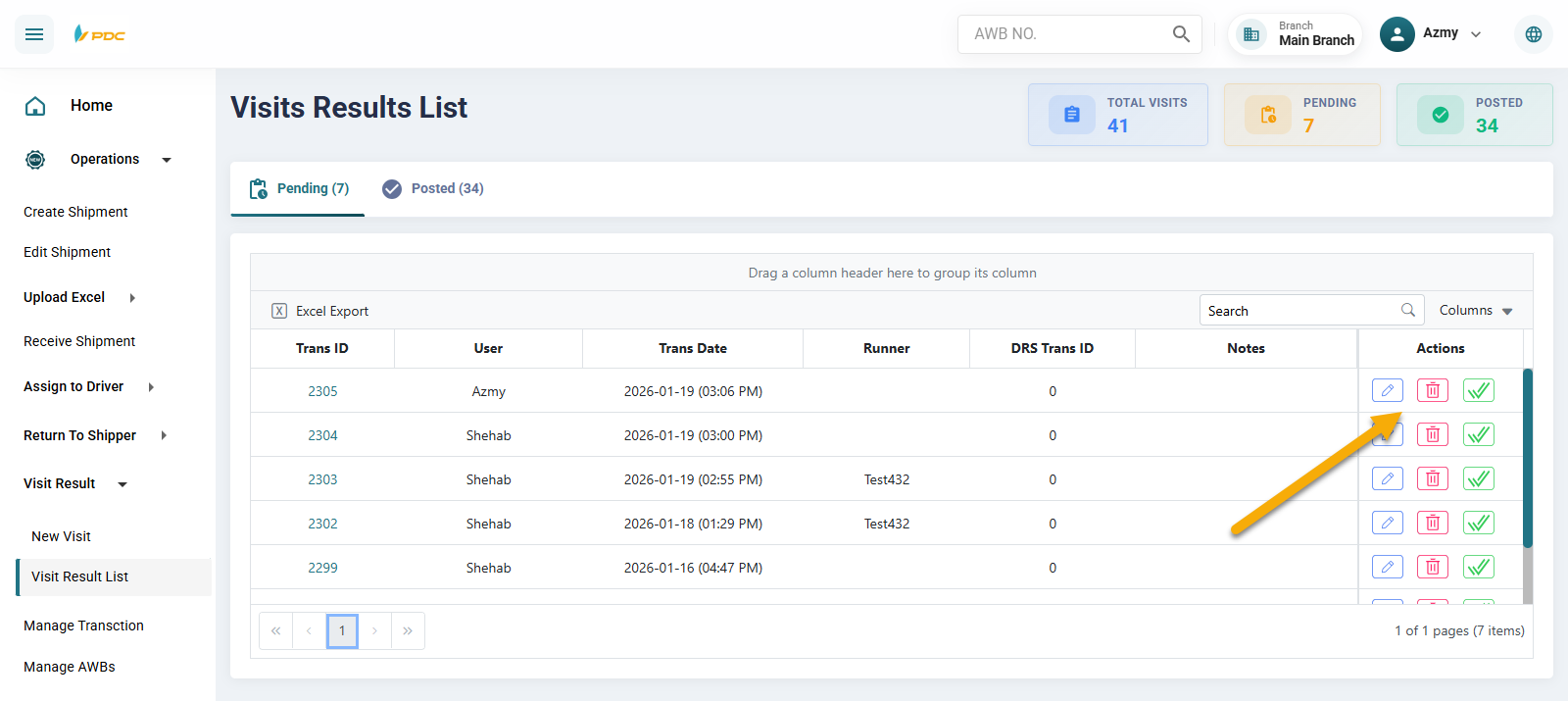Open the Main Branch selector
The image size is (1568, 701).
pos(1295,34)
